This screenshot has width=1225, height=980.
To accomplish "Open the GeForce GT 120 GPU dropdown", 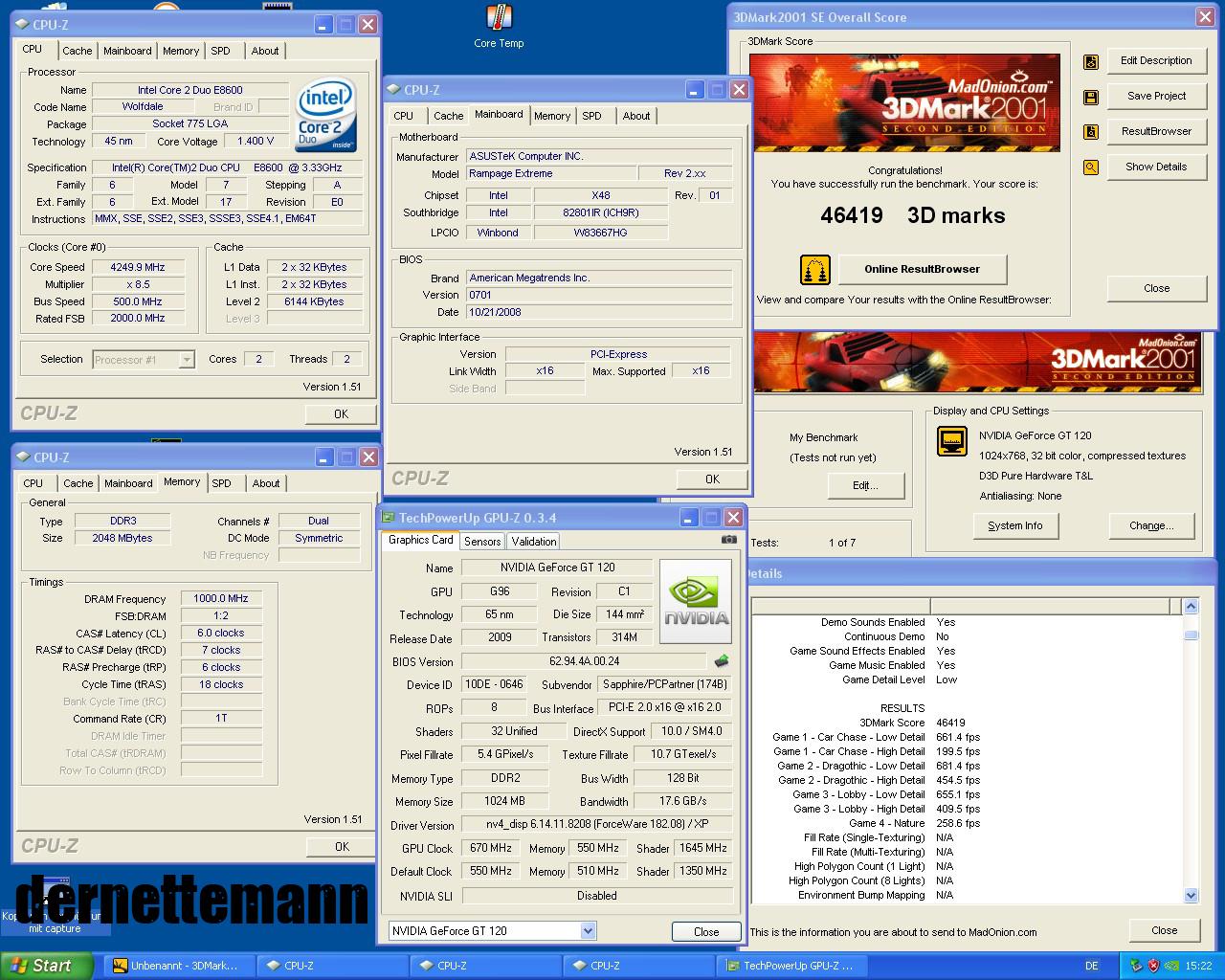I will click(x=588, y=931).
